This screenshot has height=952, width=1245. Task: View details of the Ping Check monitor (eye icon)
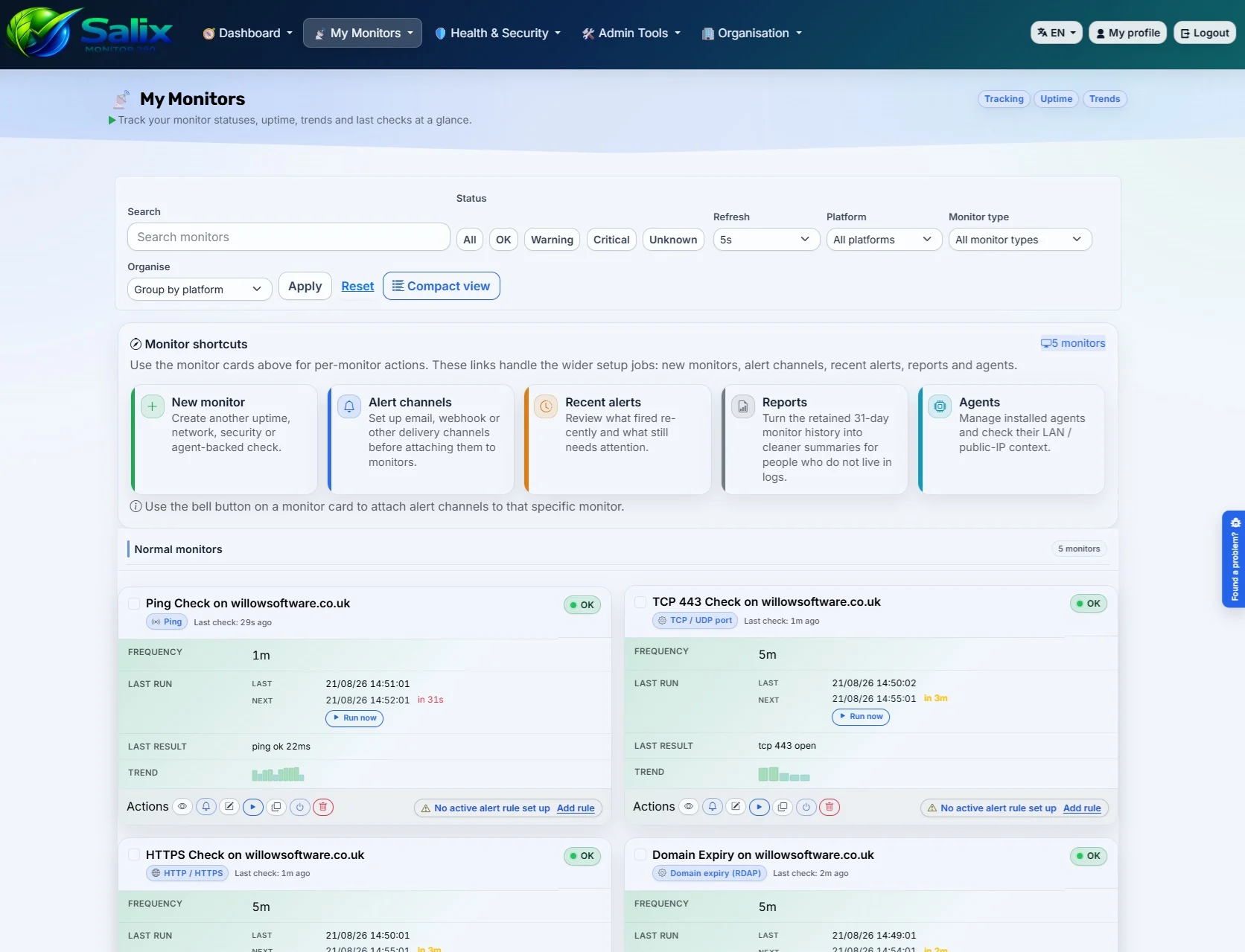click(182, 807)
